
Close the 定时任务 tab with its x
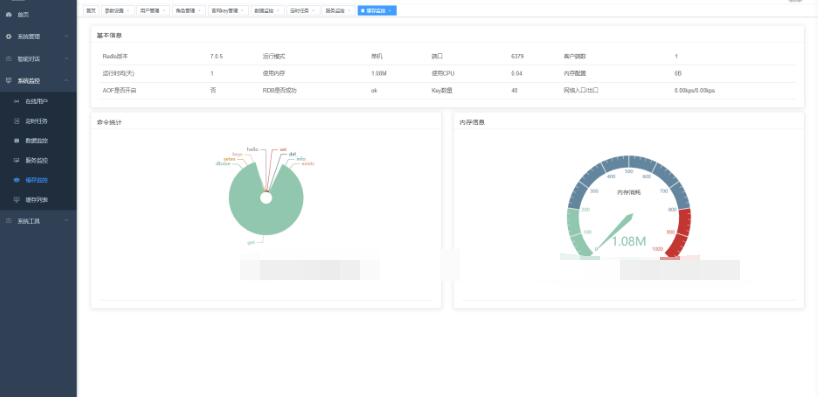pyautogui.click(x=313, y=11)
